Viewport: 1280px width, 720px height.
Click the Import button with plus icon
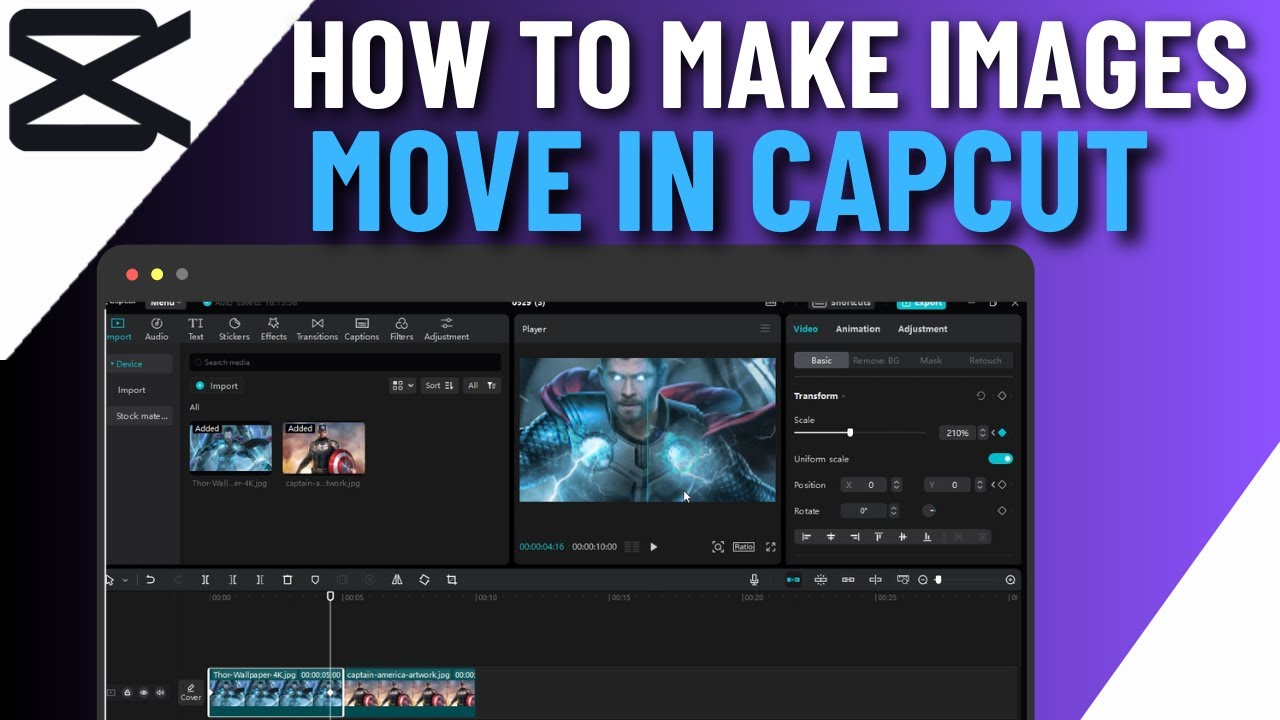click(x=217, y=386)
